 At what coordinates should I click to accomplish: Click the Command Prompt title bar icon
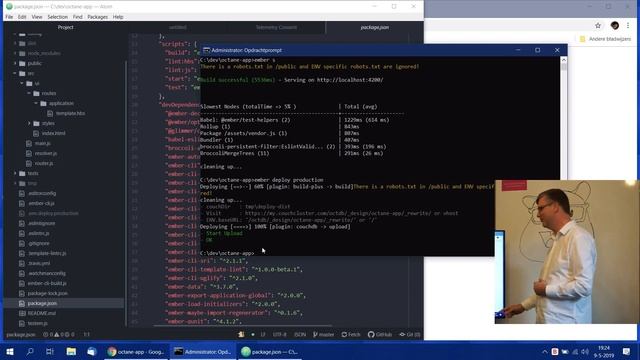tap(206, 50)
